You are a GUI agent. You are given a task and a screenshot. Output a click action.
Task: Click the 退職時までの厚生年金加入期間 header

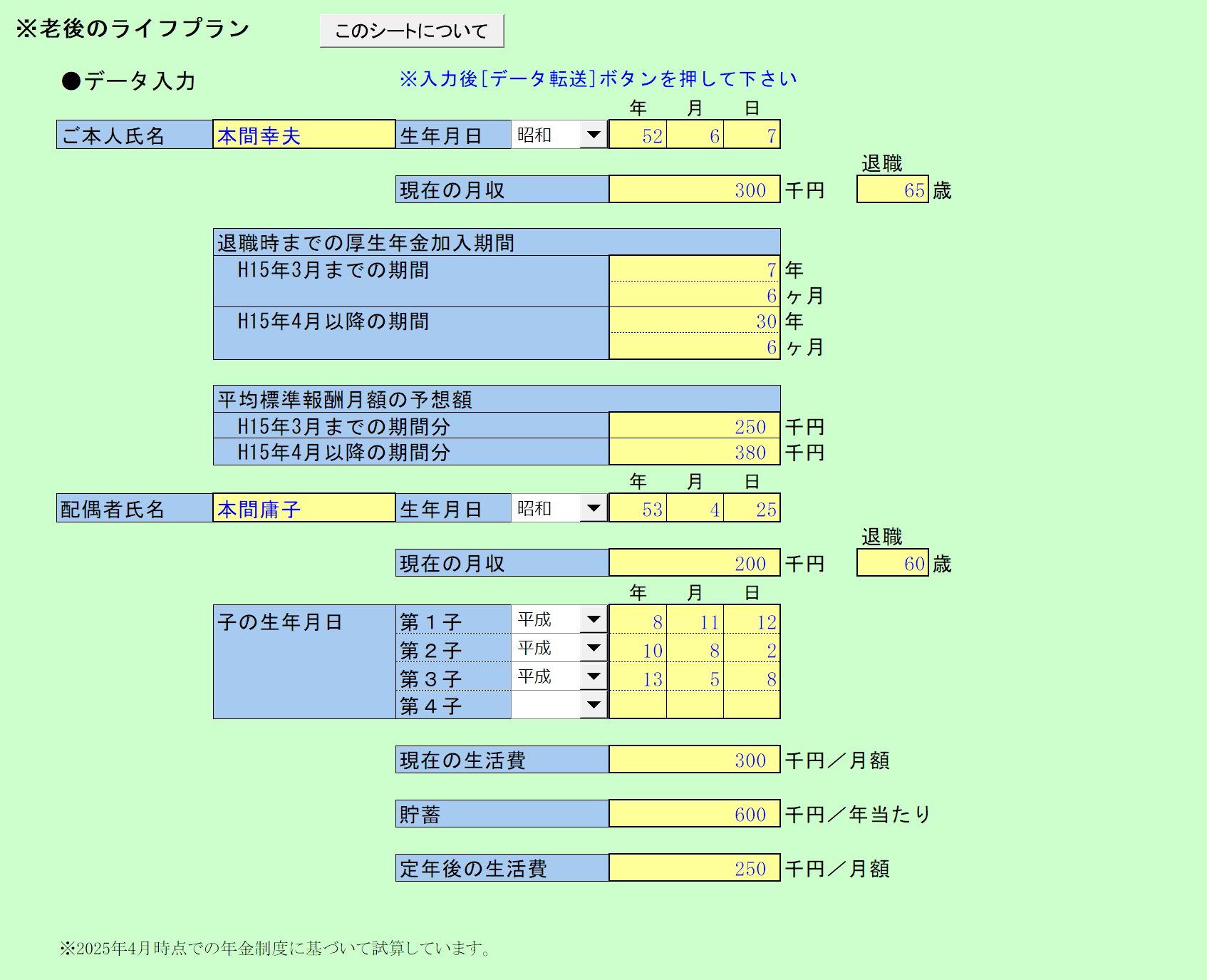pos(497,242)
